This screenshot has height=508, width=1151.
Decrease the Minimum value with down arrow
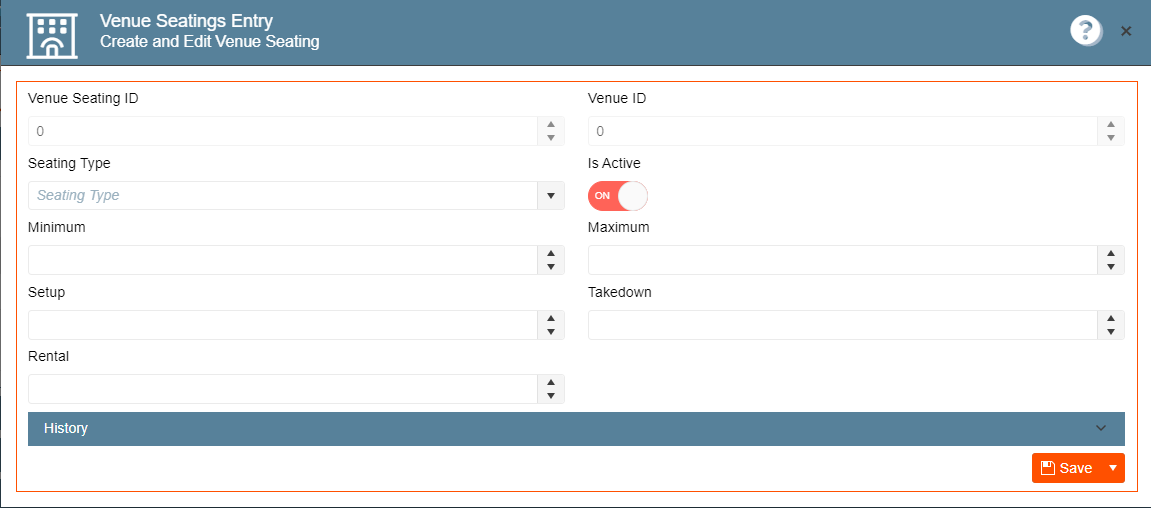click(x=551, y=267)
